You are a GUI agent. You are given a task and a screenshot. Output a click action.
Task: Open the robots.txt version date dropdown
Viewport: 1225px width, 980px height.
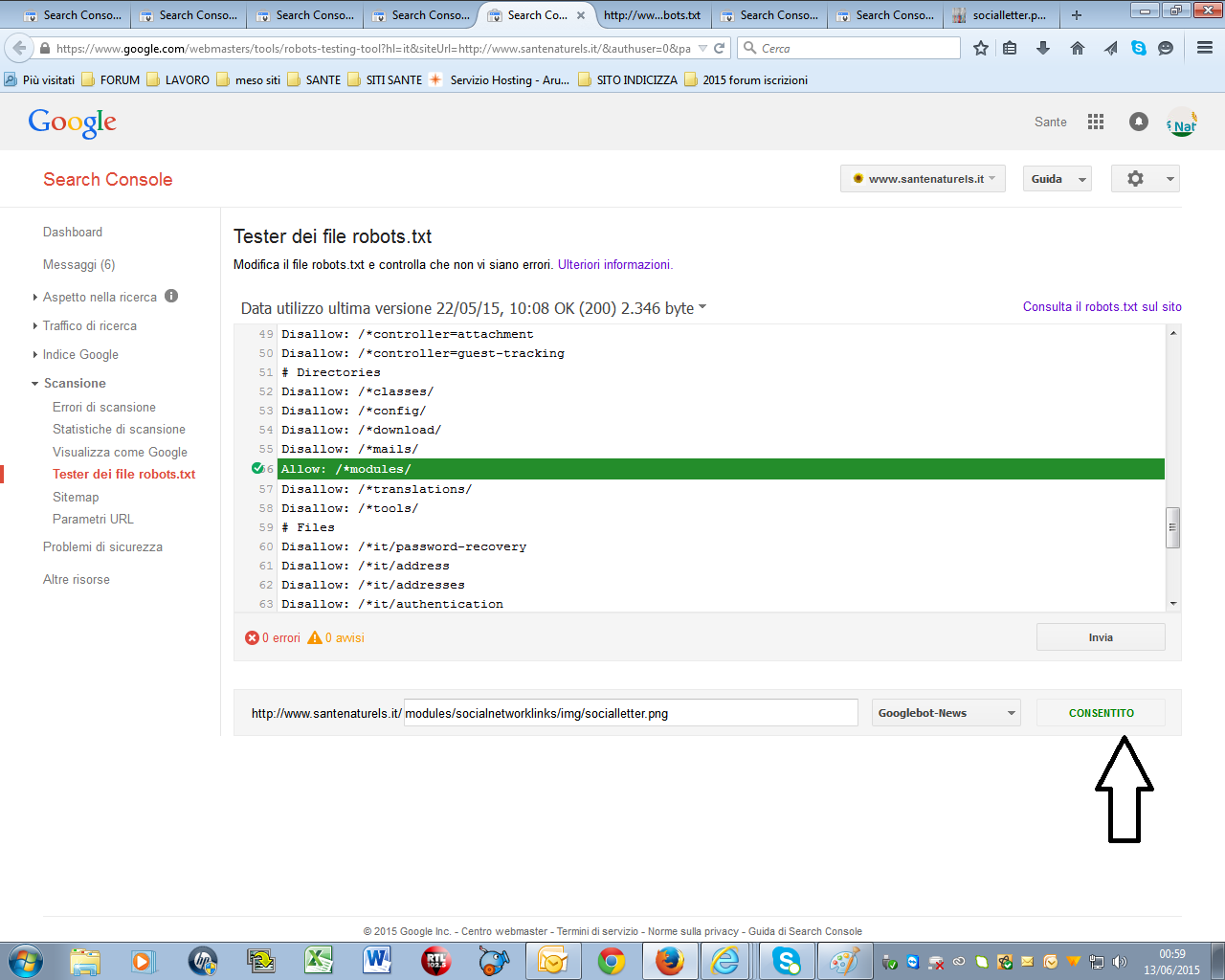tap(702, 307)
